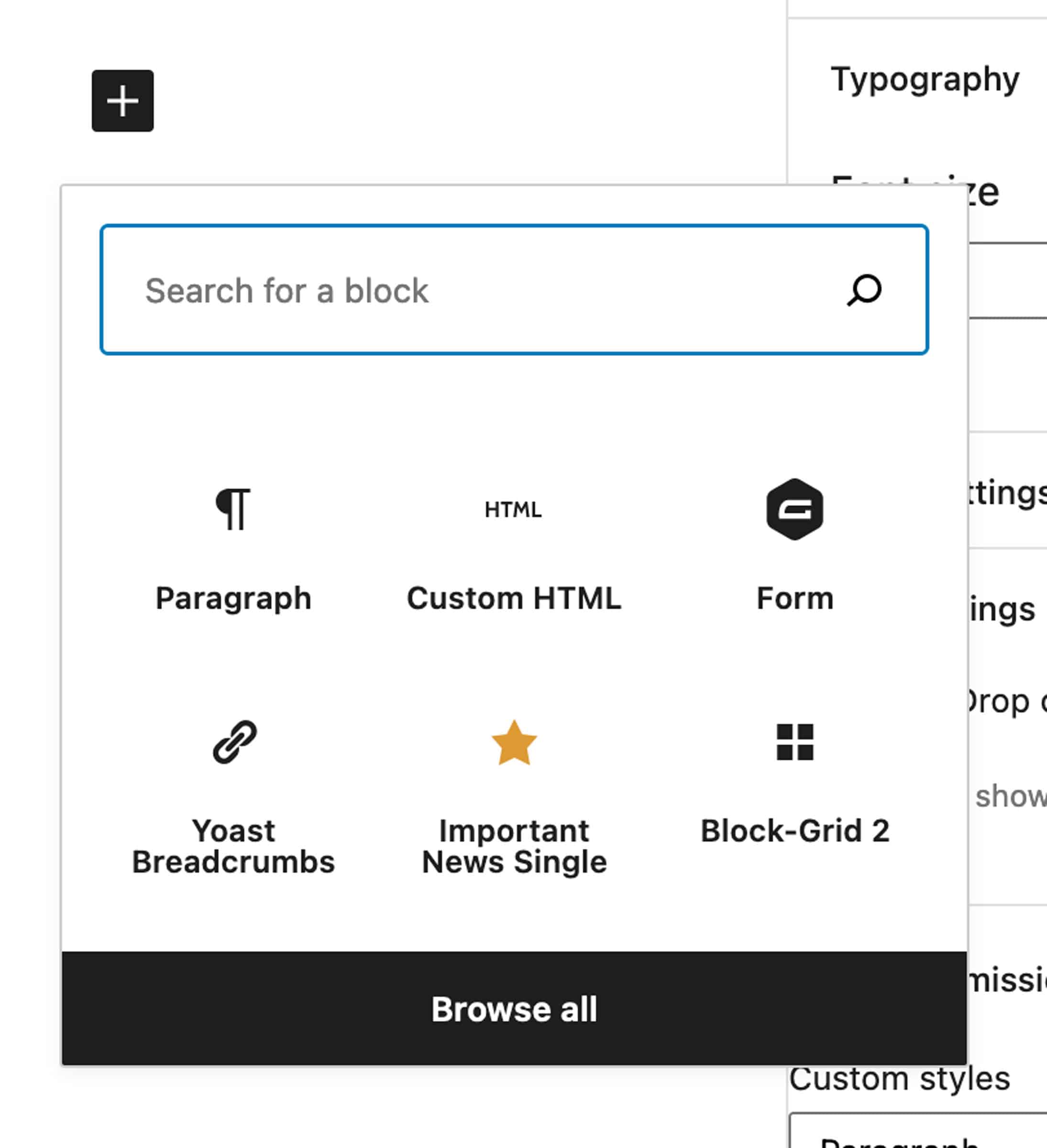The image size is (1047, 1148).
Task: Select the Yoast Breadcrumbs label text
Action: tap(233, 846)
